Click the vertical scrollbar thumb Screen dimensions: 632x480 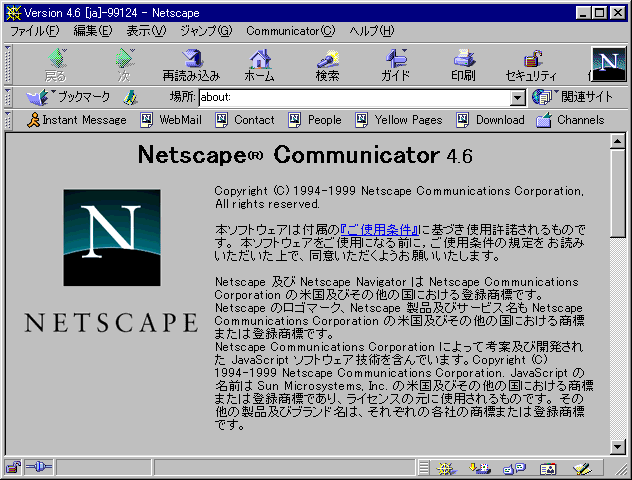[617, 193]
